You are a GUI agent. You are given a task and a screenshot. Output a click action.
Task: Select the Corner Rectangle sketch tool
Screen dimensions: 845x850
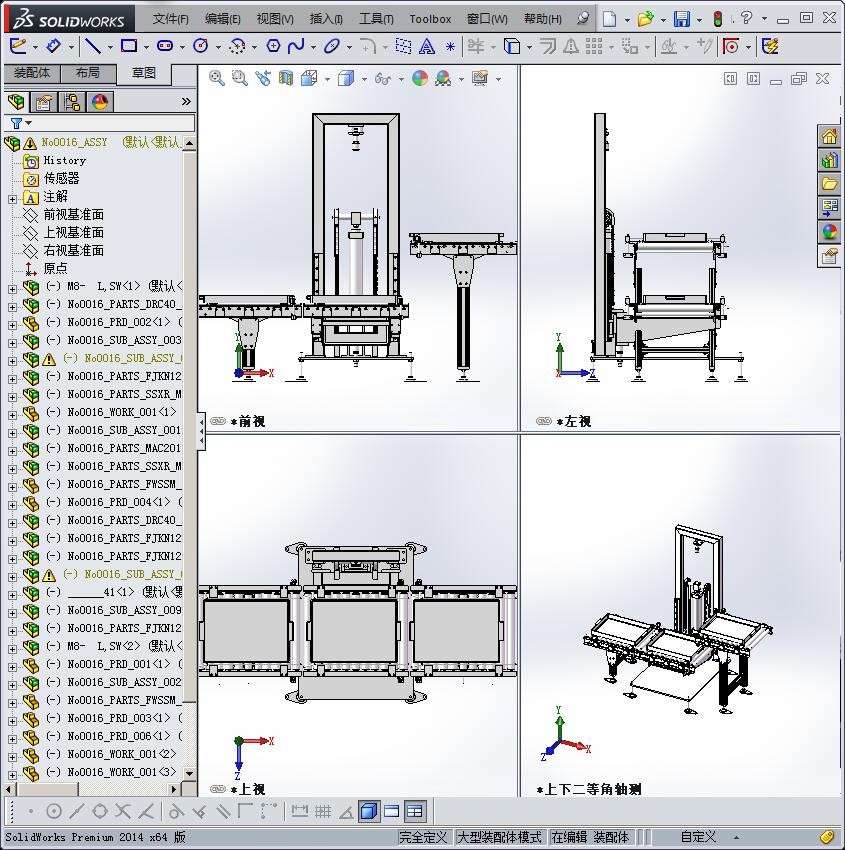(129, 47)
